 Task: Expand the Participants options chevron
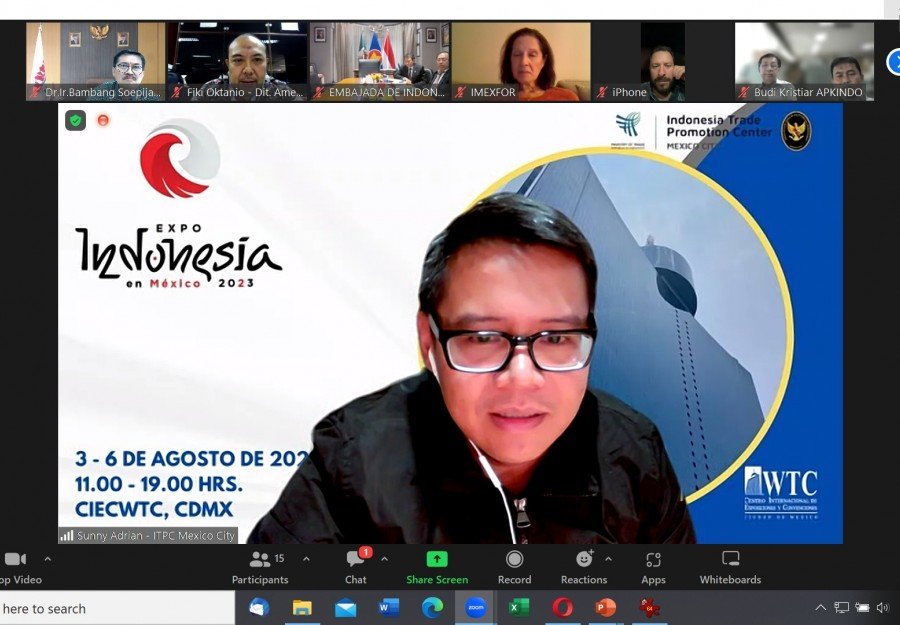click(x=306, y=559)
